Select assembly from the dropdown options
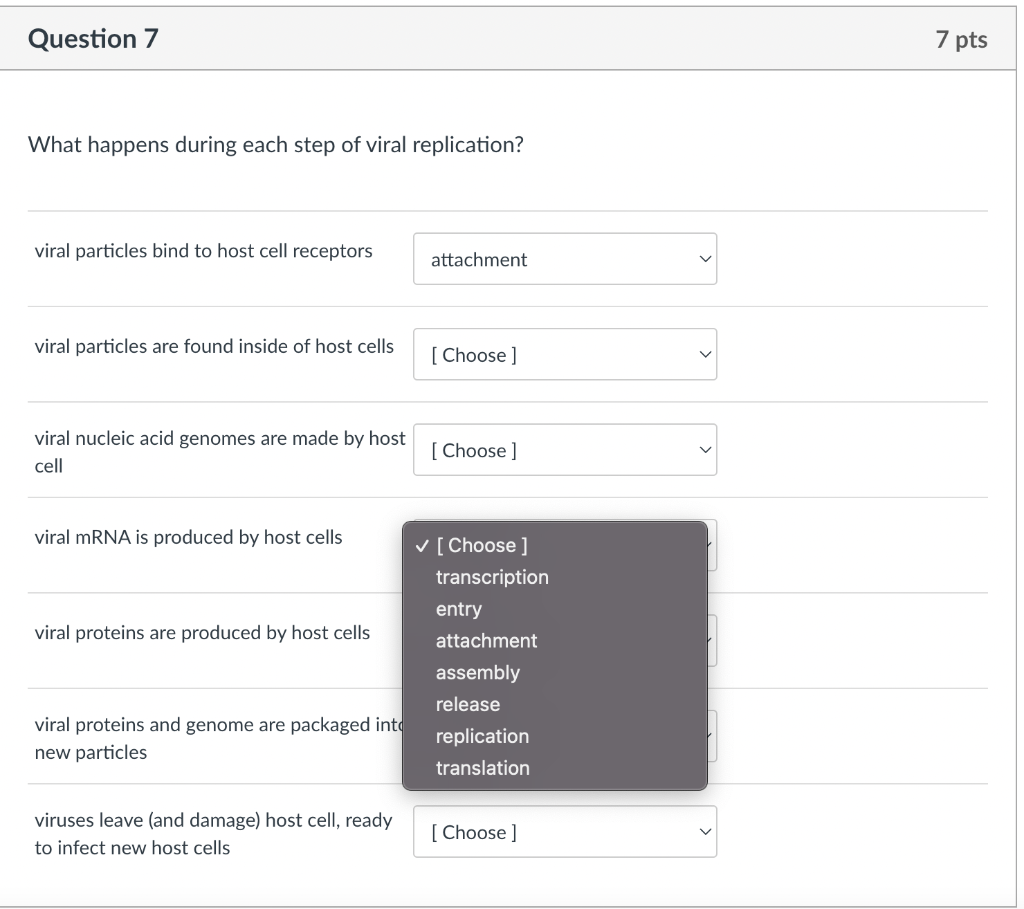 (x=478, y=673)
